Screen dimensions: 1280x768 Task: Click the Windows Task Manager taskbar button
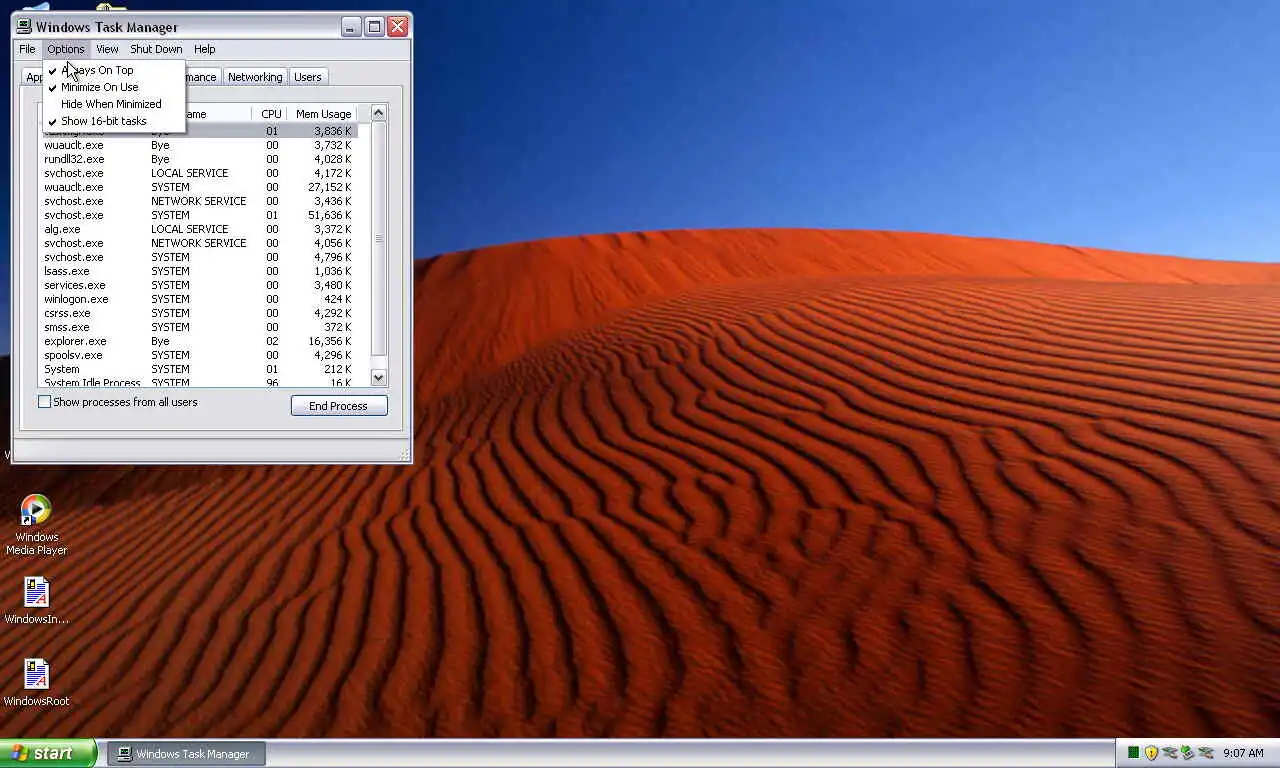tap(187, 754)
